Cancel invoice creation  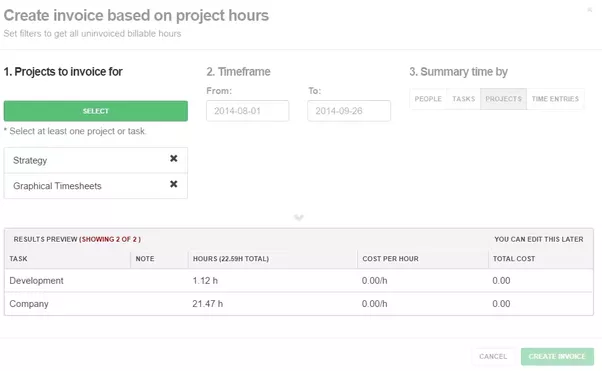click(x=493, y=356)
